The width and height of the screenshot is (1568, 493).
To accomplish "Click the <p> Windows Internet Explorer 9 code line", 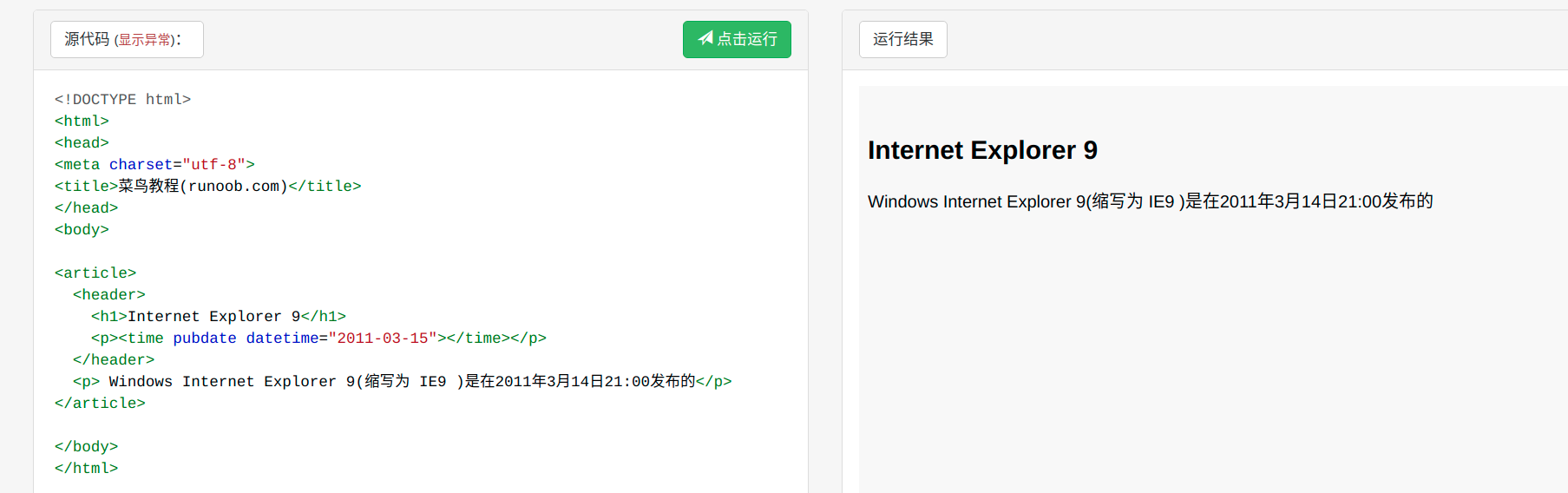I will click(402, 382).
